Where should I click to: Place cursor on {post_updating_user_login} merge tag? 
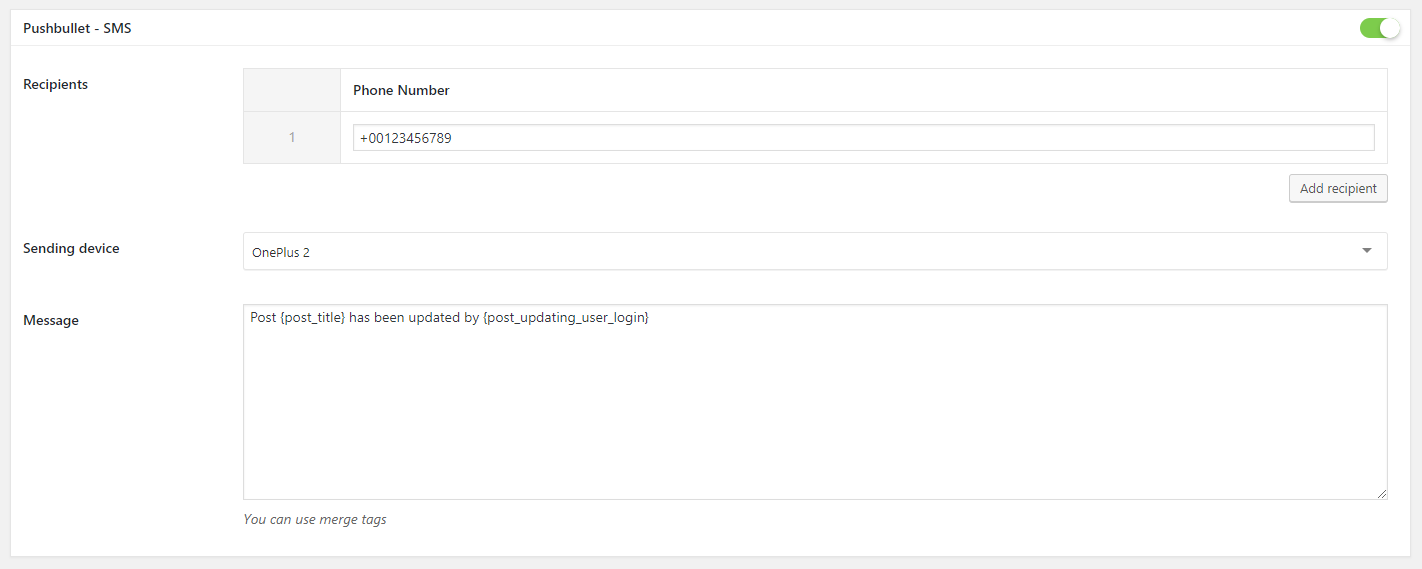click(566, 317)
